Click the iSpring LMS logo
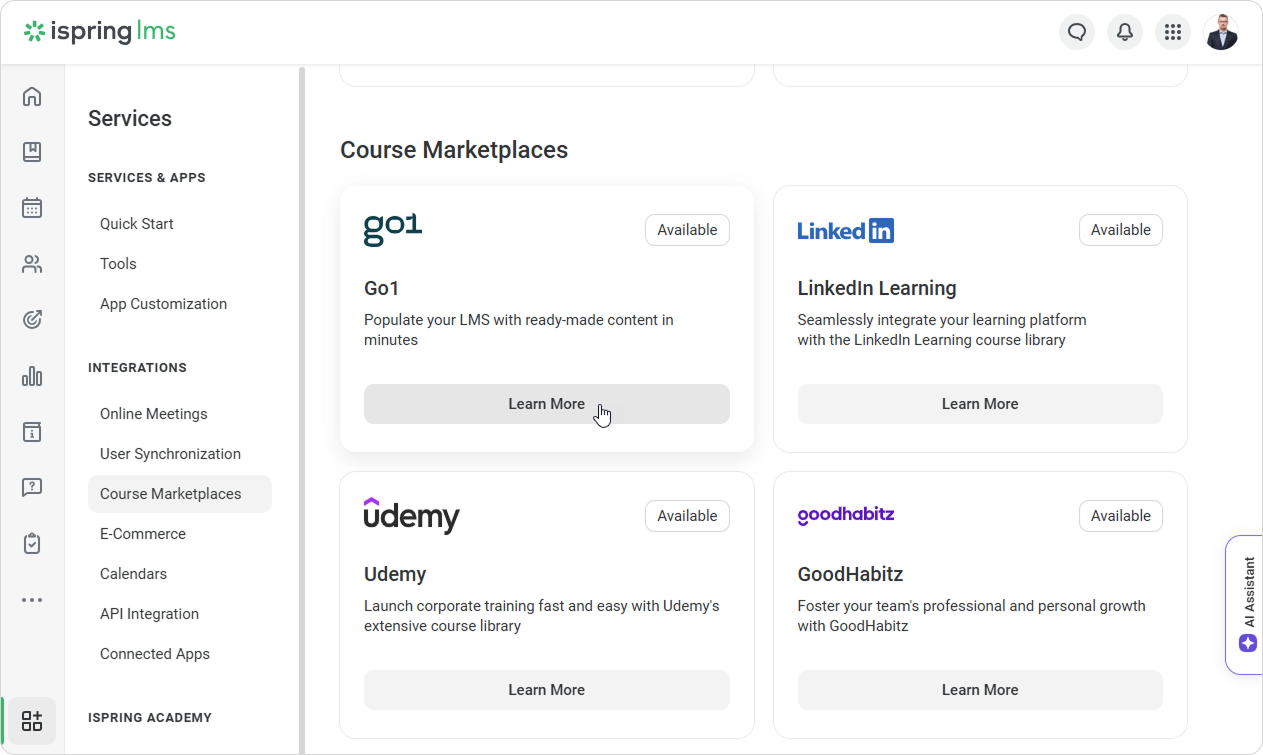Image resolution: width=1263 pixels, height=755 pixels. 100,32
